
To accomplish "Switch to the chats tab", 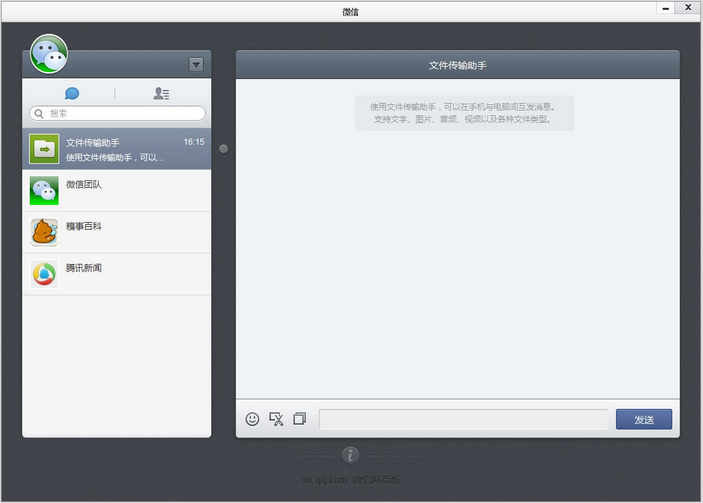I will 72,93.
